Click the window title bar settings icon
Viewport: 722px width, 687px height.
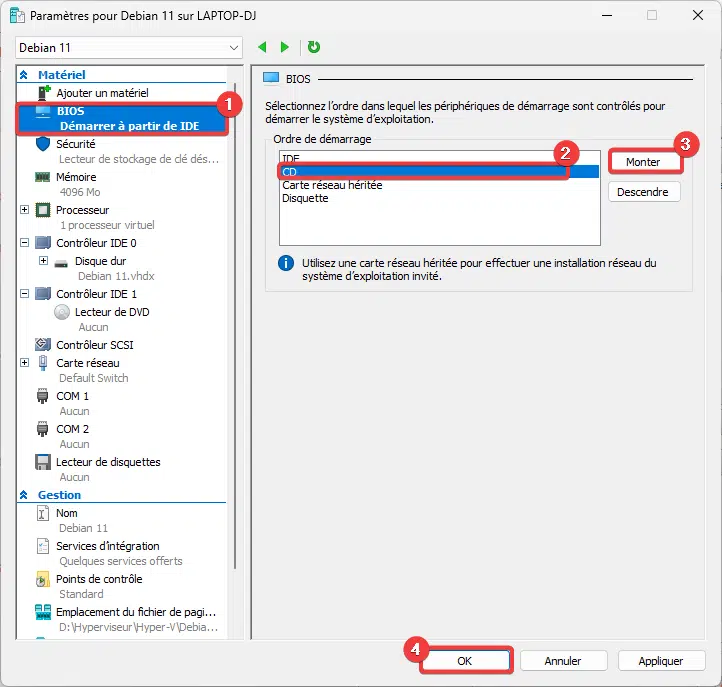17,16
